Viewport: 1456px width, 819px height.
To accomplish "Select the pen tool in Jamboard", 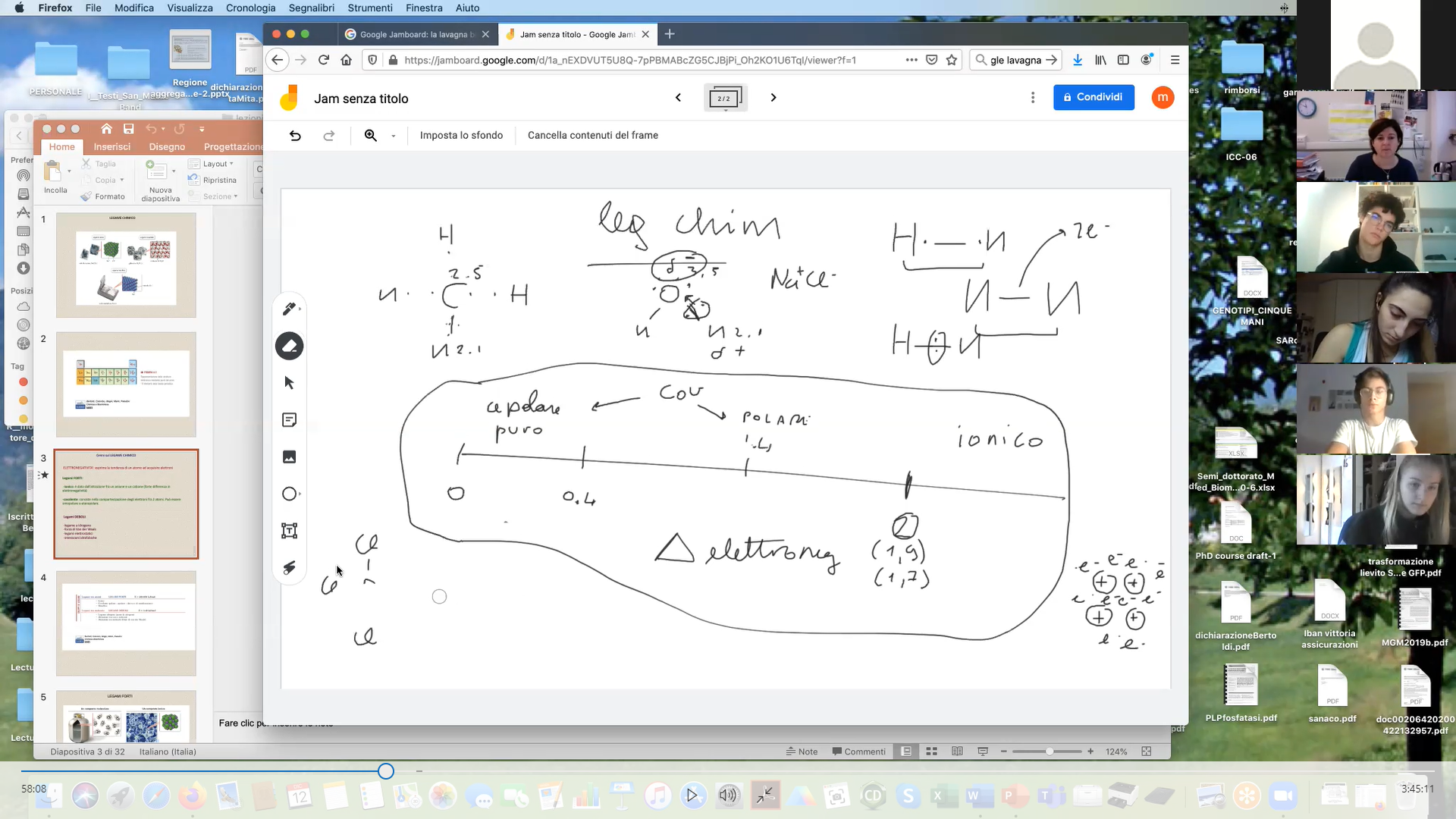I will tap(289, 309).
